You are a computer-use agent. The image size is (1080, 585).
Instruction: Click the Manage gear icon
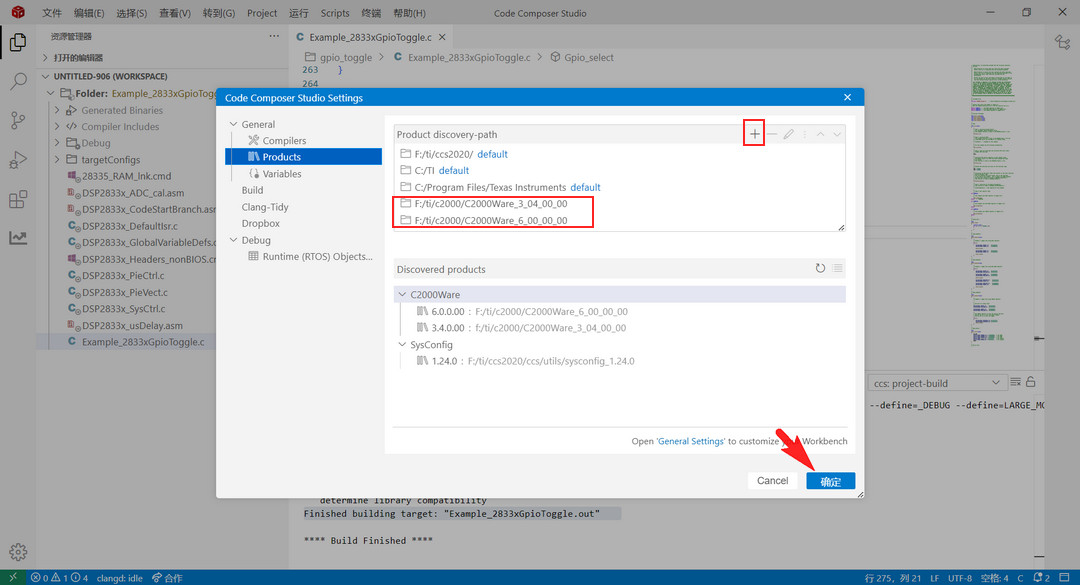tap(18, 552)
